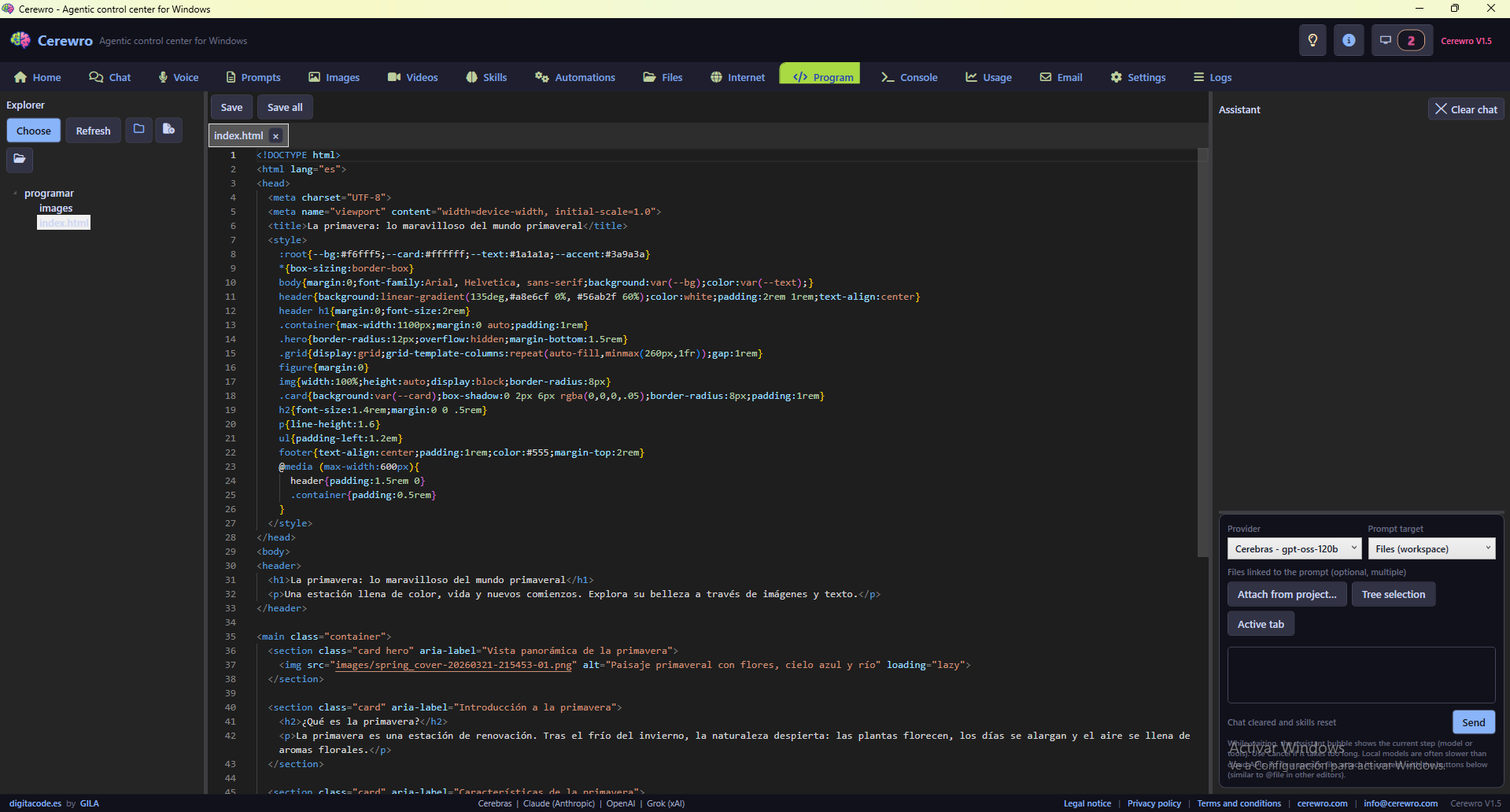Open the Prompt target dropdown Files (workspace)
Image resolution: width=1510 pixels, height=812 pixels.
point(1431,548)
